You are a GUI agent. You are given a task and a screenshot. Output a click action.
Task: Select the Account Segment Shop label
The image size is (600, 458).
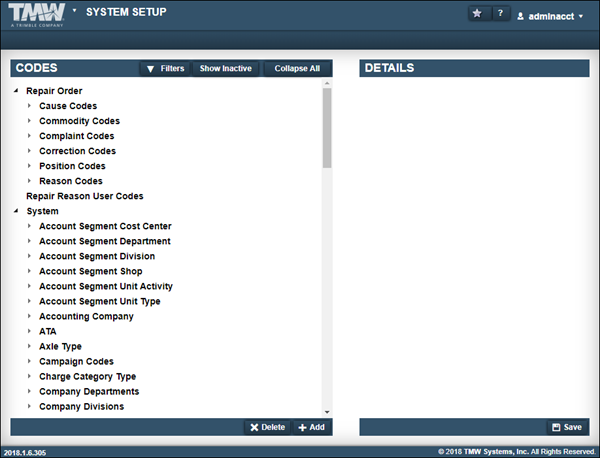point(91,271)
